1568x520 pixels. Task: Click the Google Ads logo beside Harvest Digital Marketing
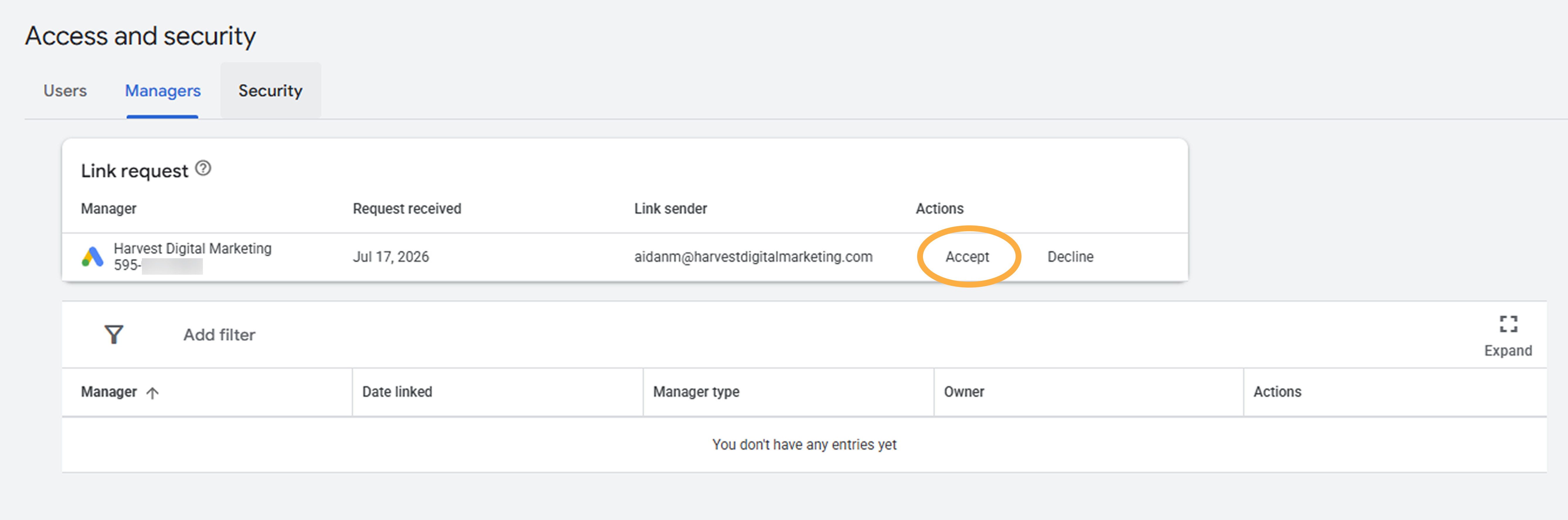coord(93,257)
